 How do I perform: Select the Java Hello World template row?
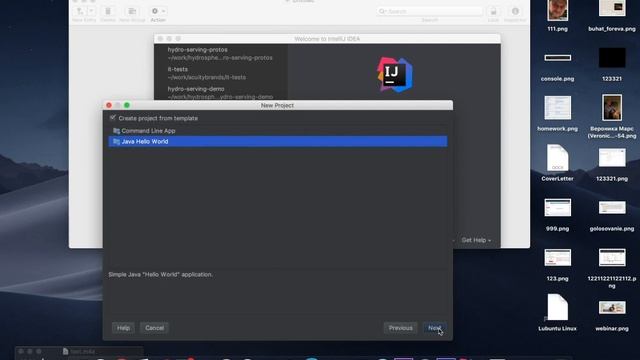(x=278, y=141)
